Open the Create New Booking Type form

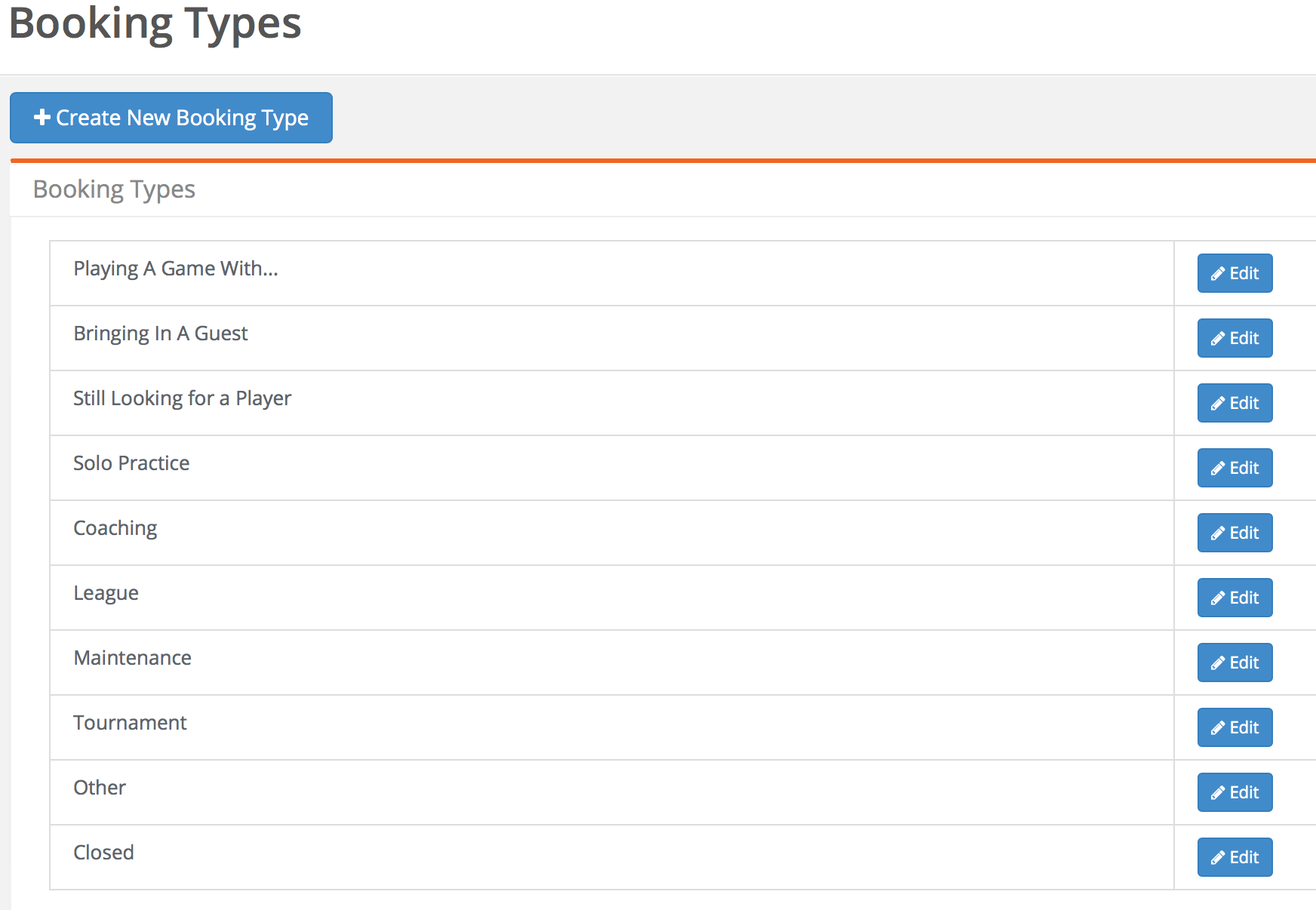click(171, 118)
